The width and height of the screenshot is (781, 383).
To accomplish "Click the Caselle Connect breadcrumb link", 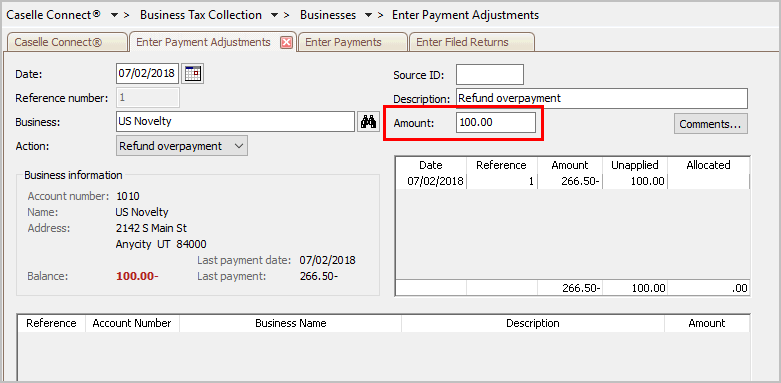I will tap(53, 15).
